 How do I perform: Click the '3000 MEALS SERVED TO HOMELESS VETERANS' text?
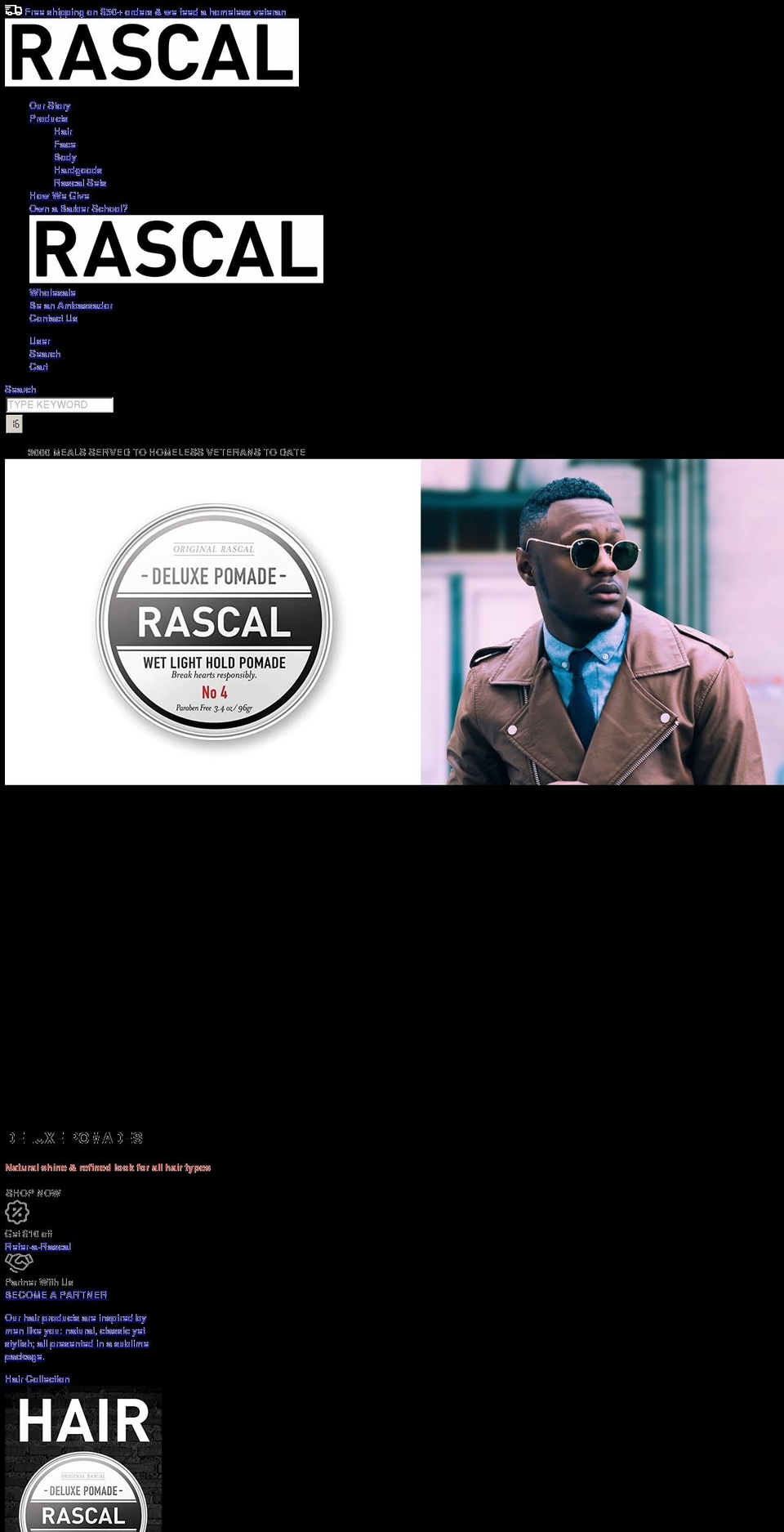pos(167,452)
